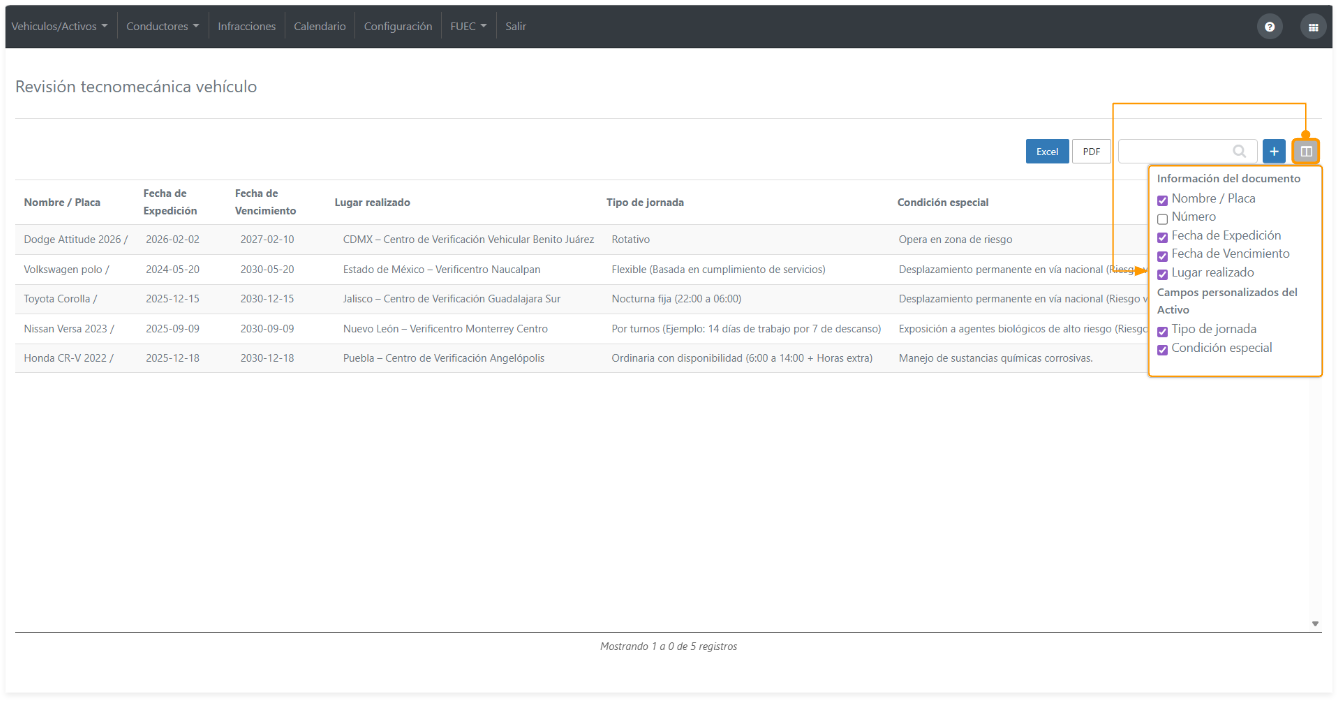This screenshot has height=701, width=1341.
Task: Open the Calendario menu item
Action: (x=320, y=26)
